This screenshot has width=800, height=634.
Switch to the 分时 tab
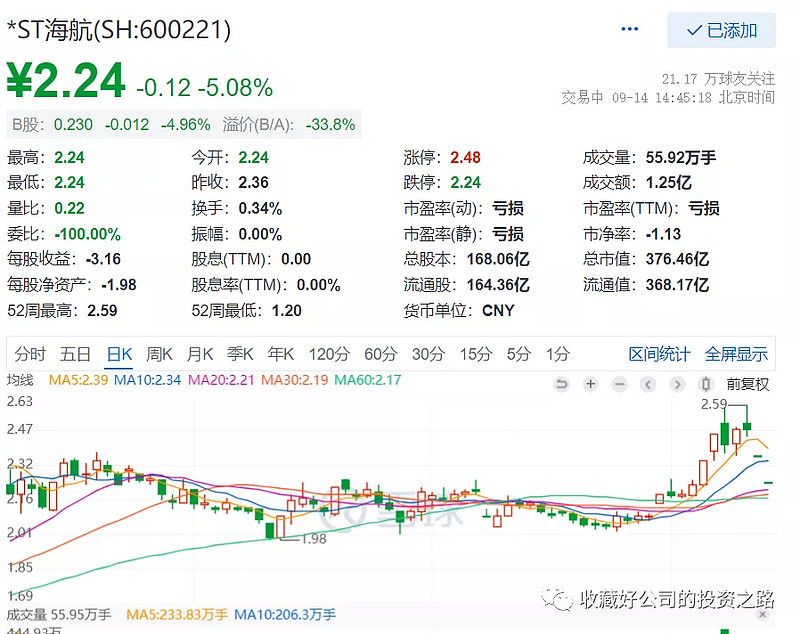pyautogui.click(x=30, y=353)
